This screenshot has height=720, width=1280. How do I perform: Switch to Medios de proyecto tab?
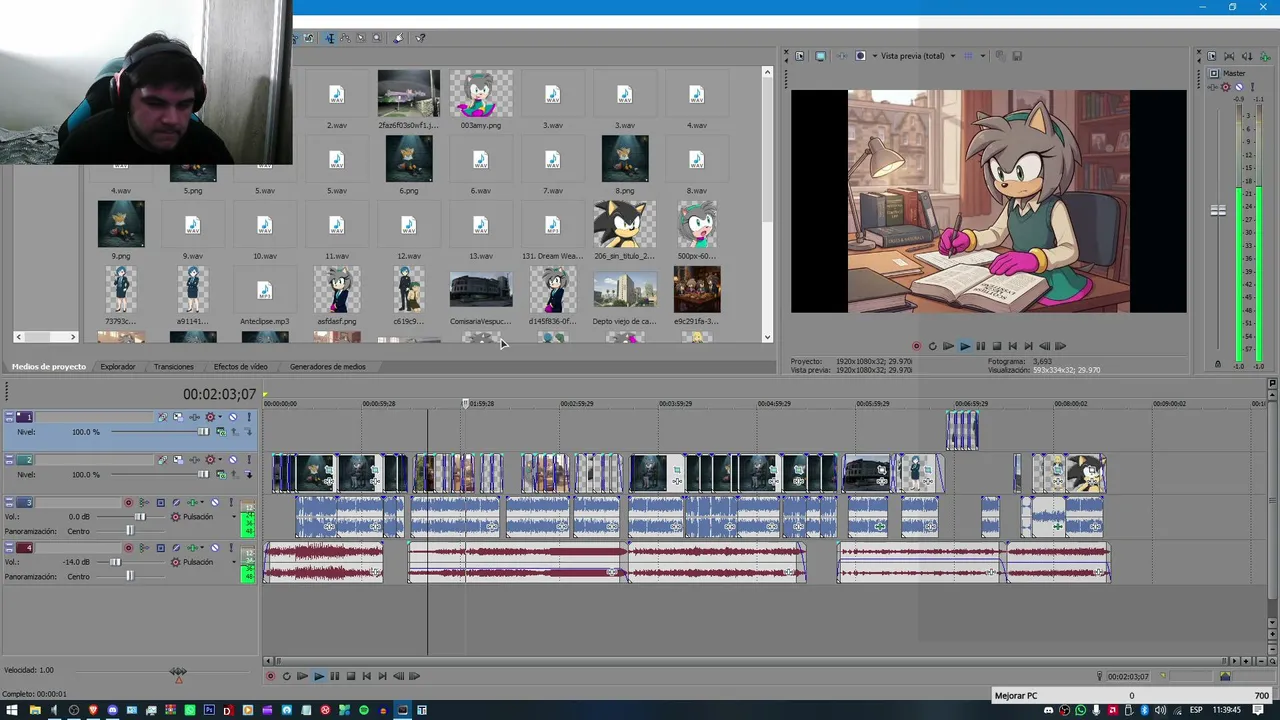click(48, 367)
